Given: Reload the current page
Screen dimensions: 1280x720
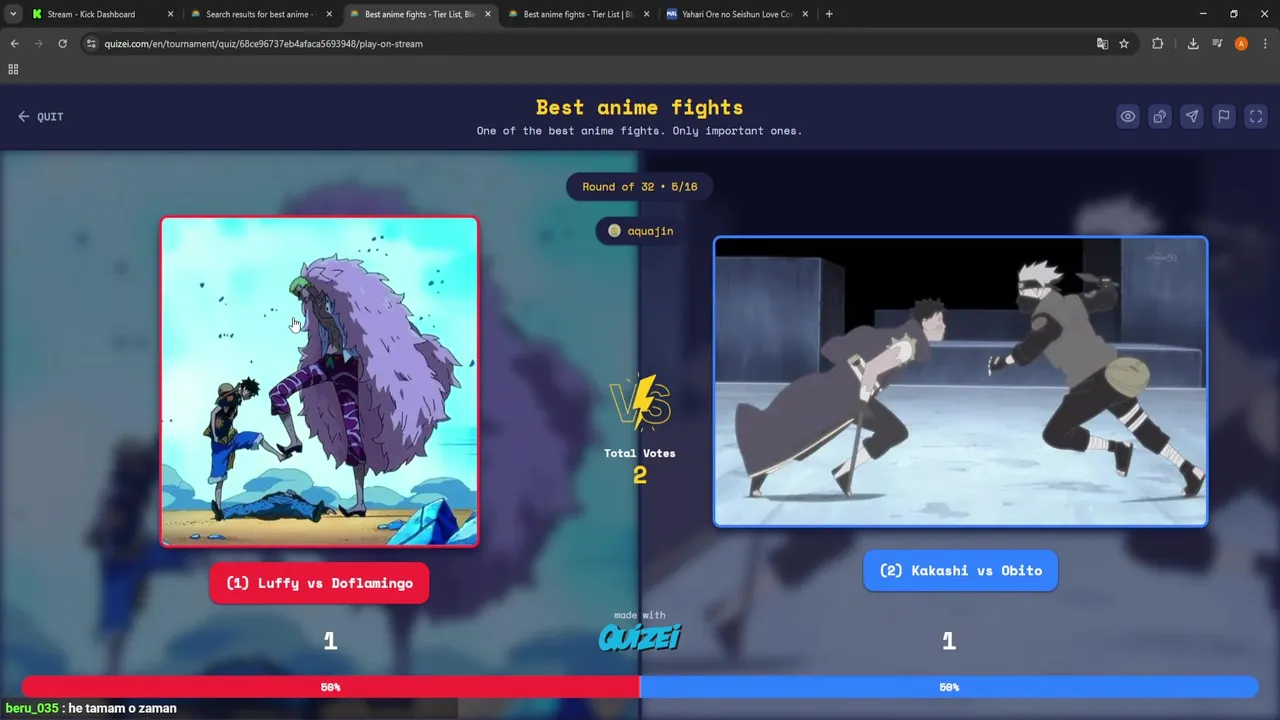Looking at the screenshot, I should coord(62,44).
